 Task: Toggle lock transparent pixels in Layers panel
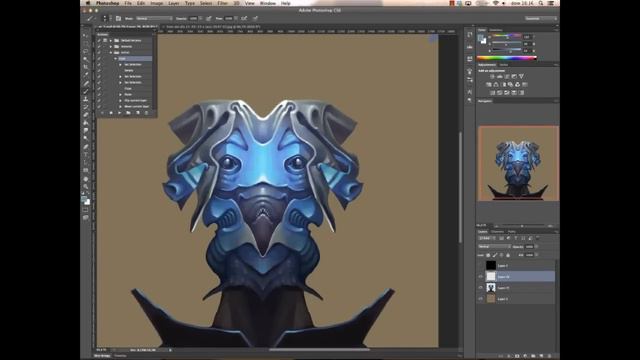488,255
